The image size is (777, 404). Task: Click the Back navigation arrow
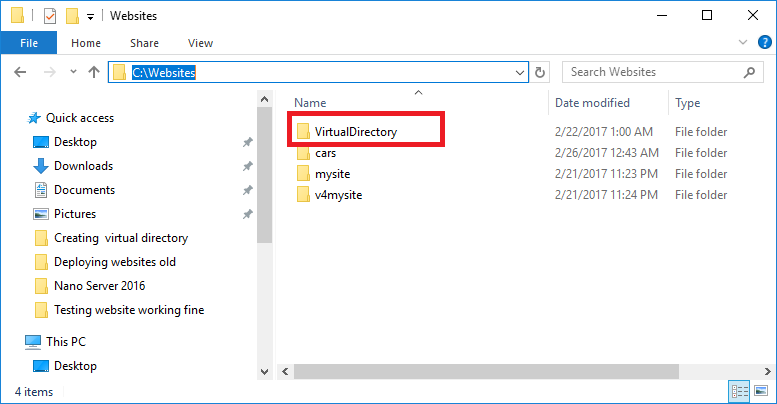pyautogui.click(x=22, y=72)
